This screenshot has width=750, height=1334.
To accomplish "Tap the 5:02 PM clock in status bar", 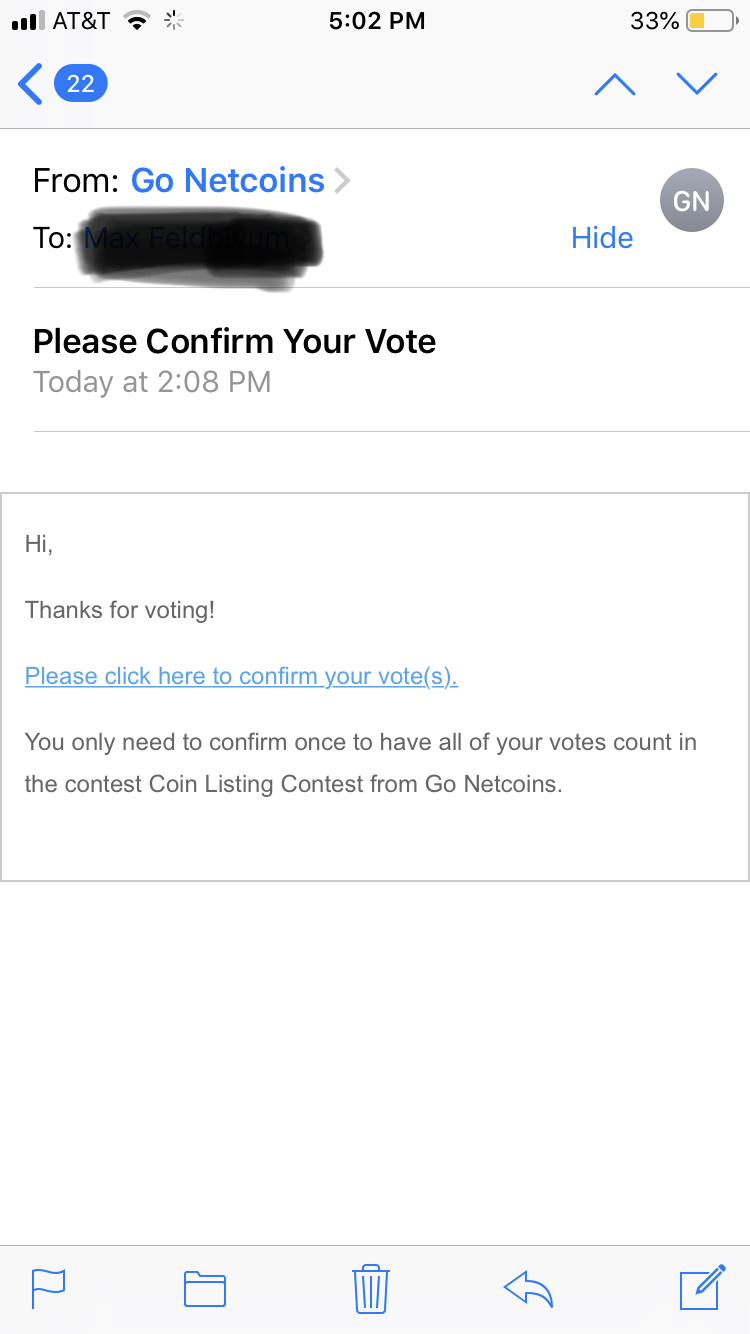I will tap(377, 21).
